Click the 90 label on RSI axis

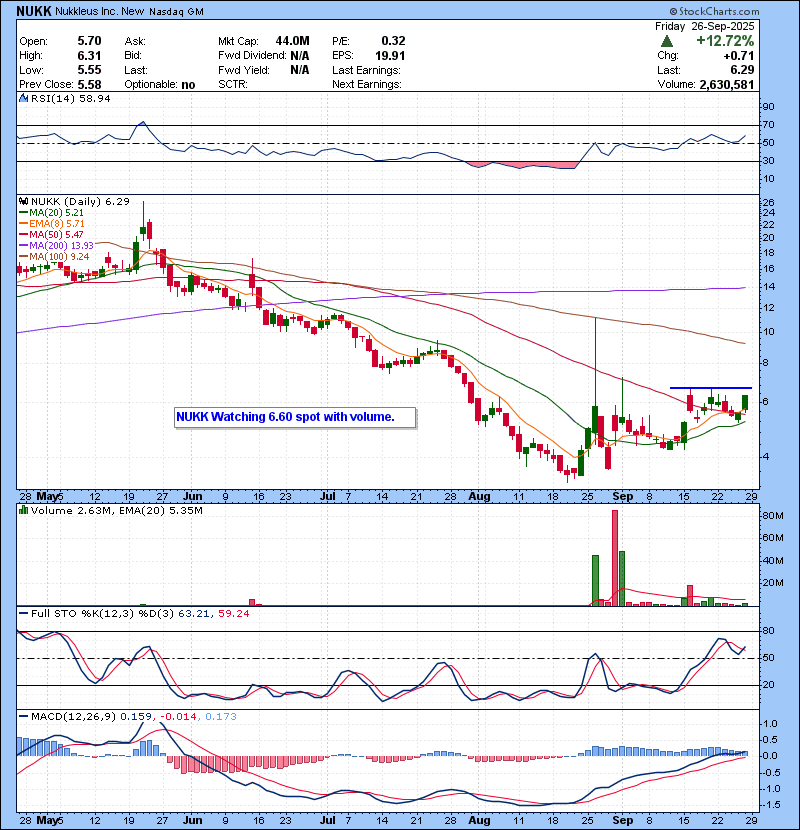768,107
